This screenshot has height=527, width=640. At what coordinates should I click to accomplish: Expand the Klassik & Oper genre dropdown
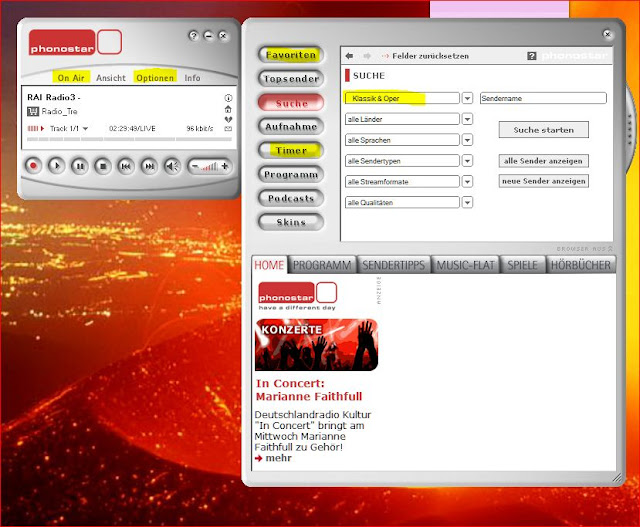tap(467, 98)
